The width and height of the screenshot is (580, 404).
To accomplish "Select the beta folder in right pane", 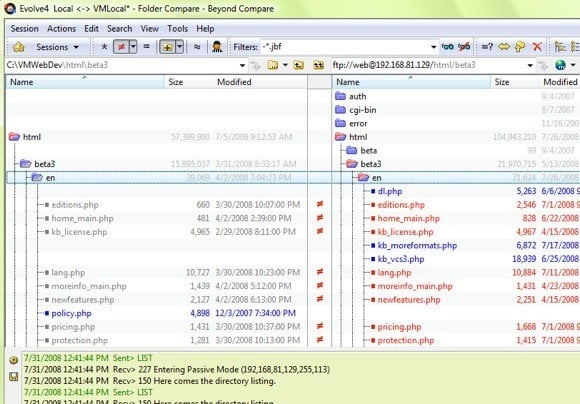I will 368,151.
